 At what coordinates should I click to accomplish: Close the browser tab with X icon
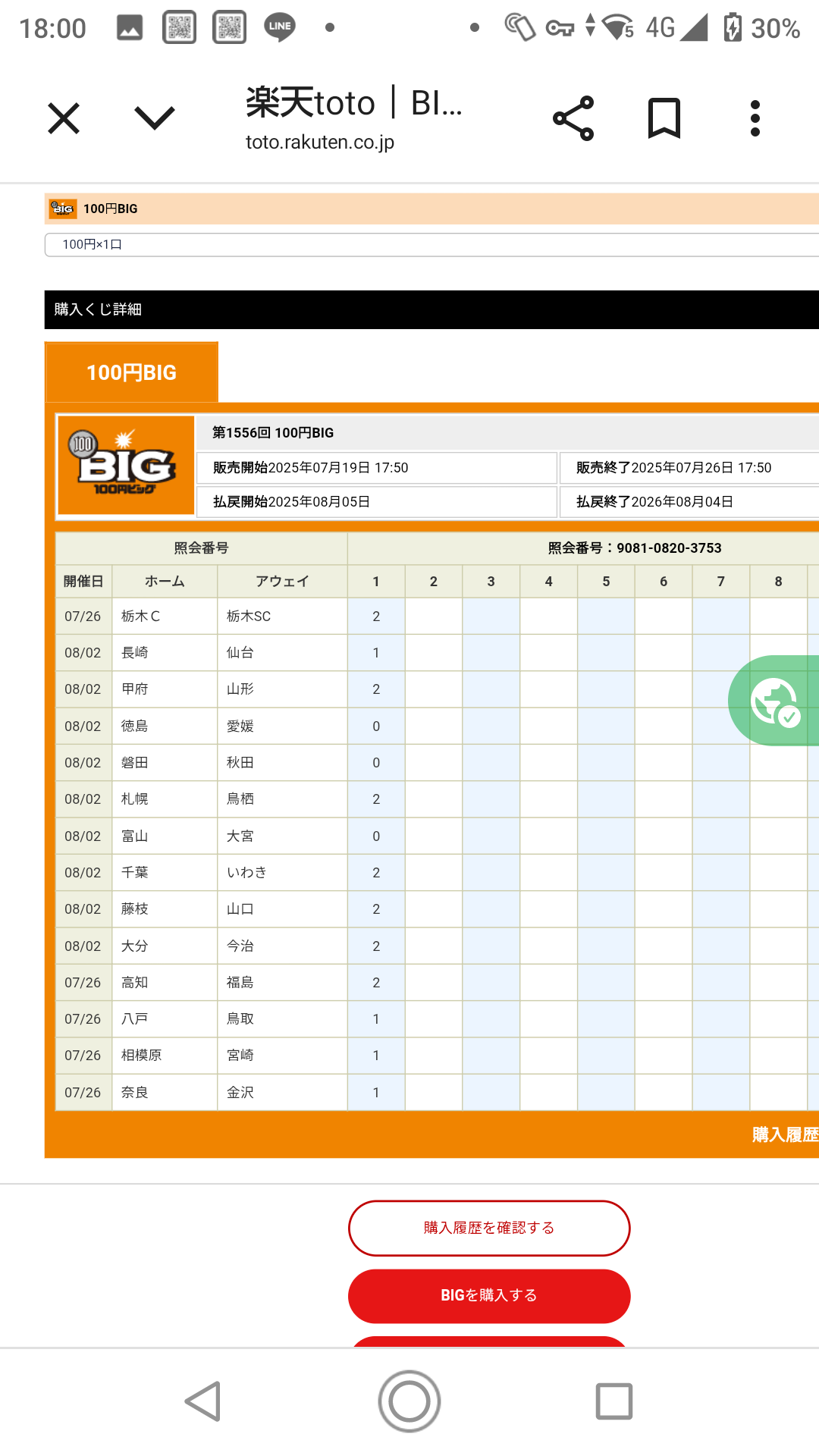[64, 119]
